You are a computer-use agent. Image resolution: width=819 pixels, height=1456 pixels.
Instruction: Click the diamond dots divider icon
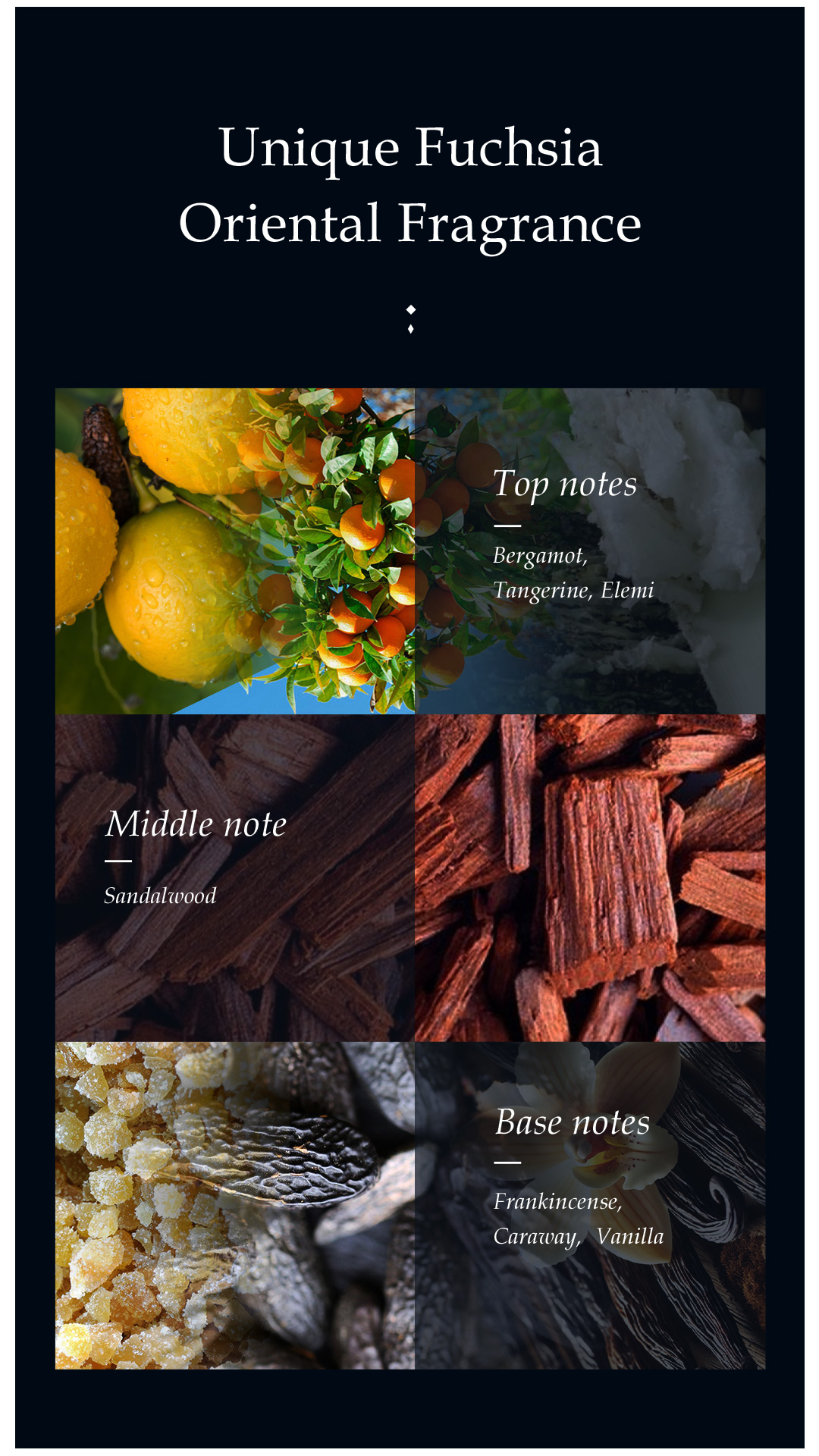(411, 319)
